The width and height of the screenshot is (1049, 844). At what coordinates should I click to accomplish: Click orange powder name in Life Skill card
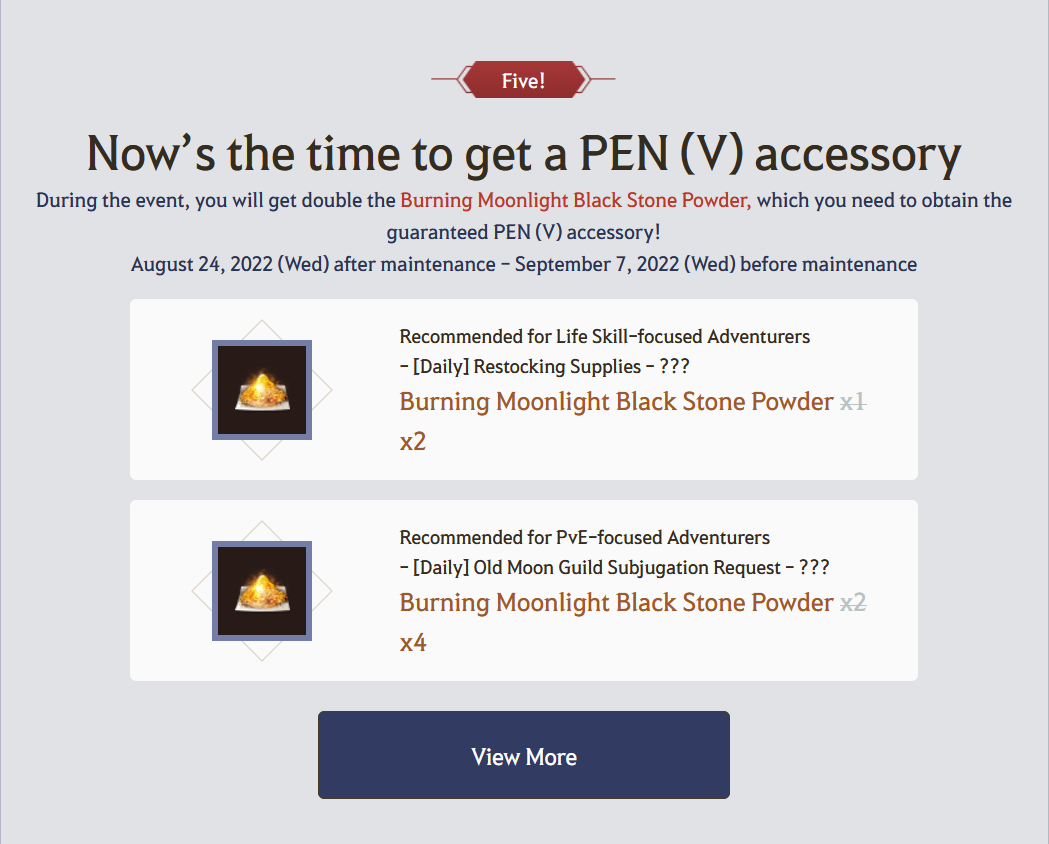[616, 402]
